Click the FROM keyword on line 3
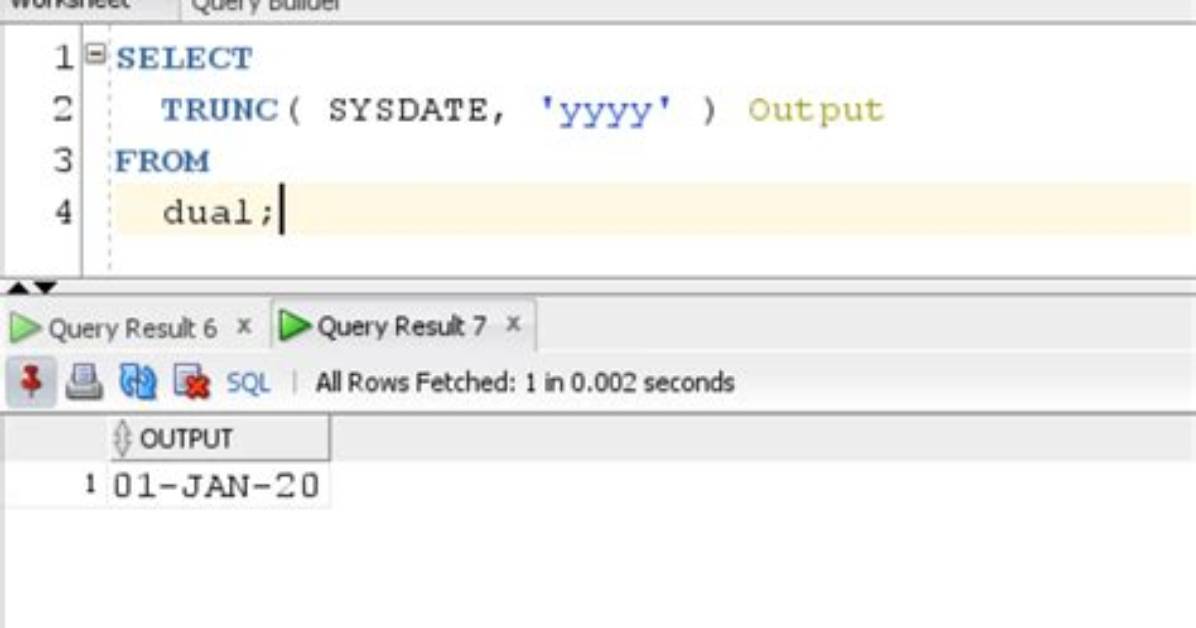The height and width of the screenshot is (628, 1196). pyautogui.click(x=162, y=162)
